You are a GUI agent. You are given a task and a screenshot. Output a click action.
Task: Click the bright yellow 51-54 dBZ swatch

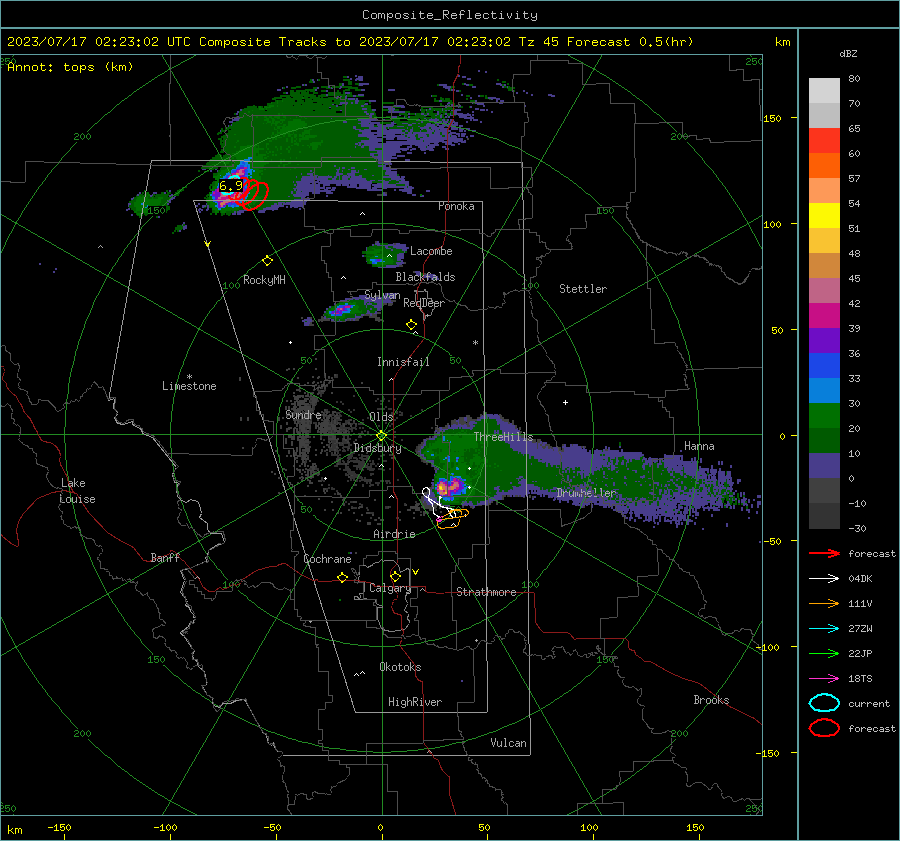(824, 216)
